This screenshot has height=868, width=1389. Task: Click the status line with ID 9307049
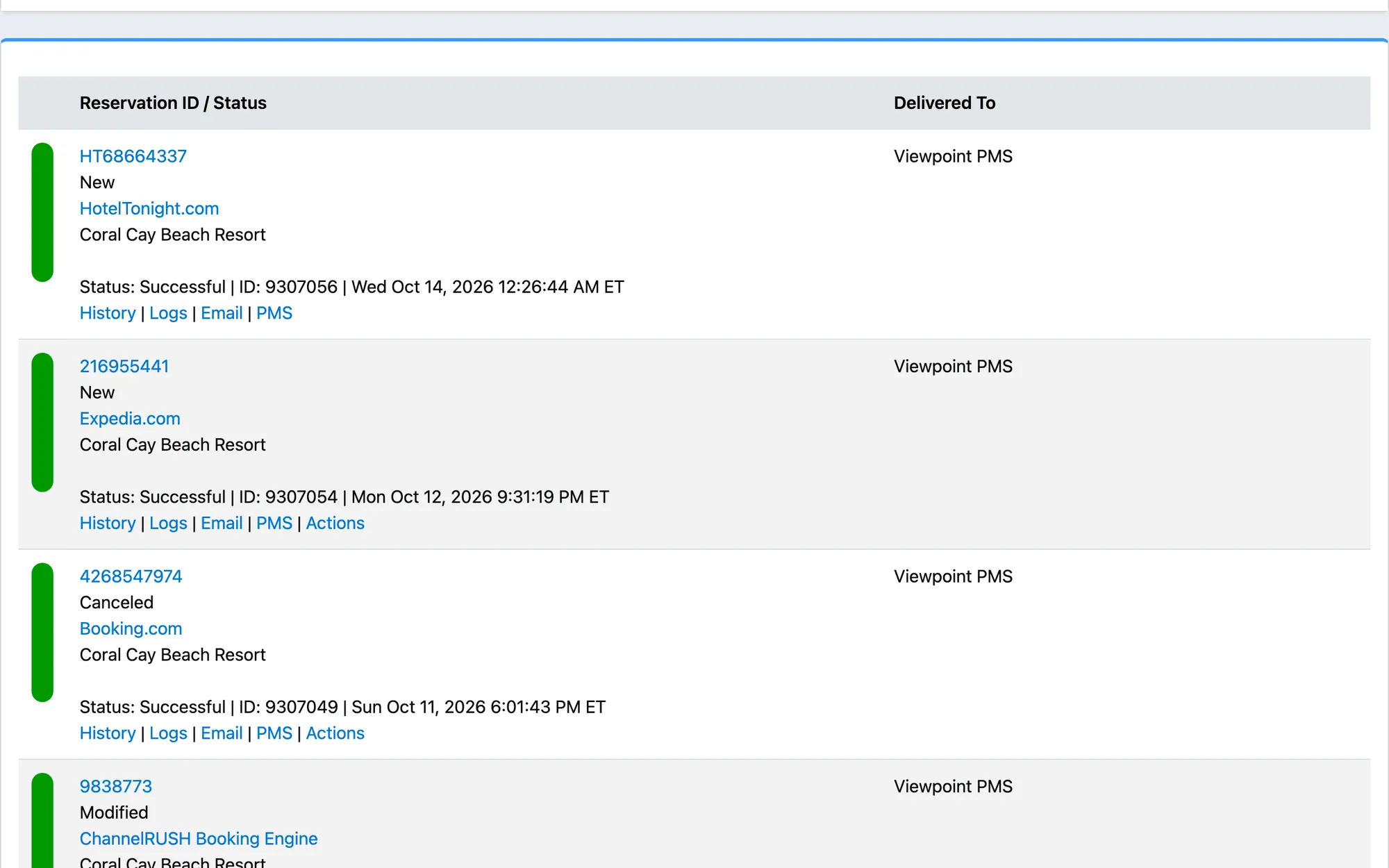click(x=342, y=707)
